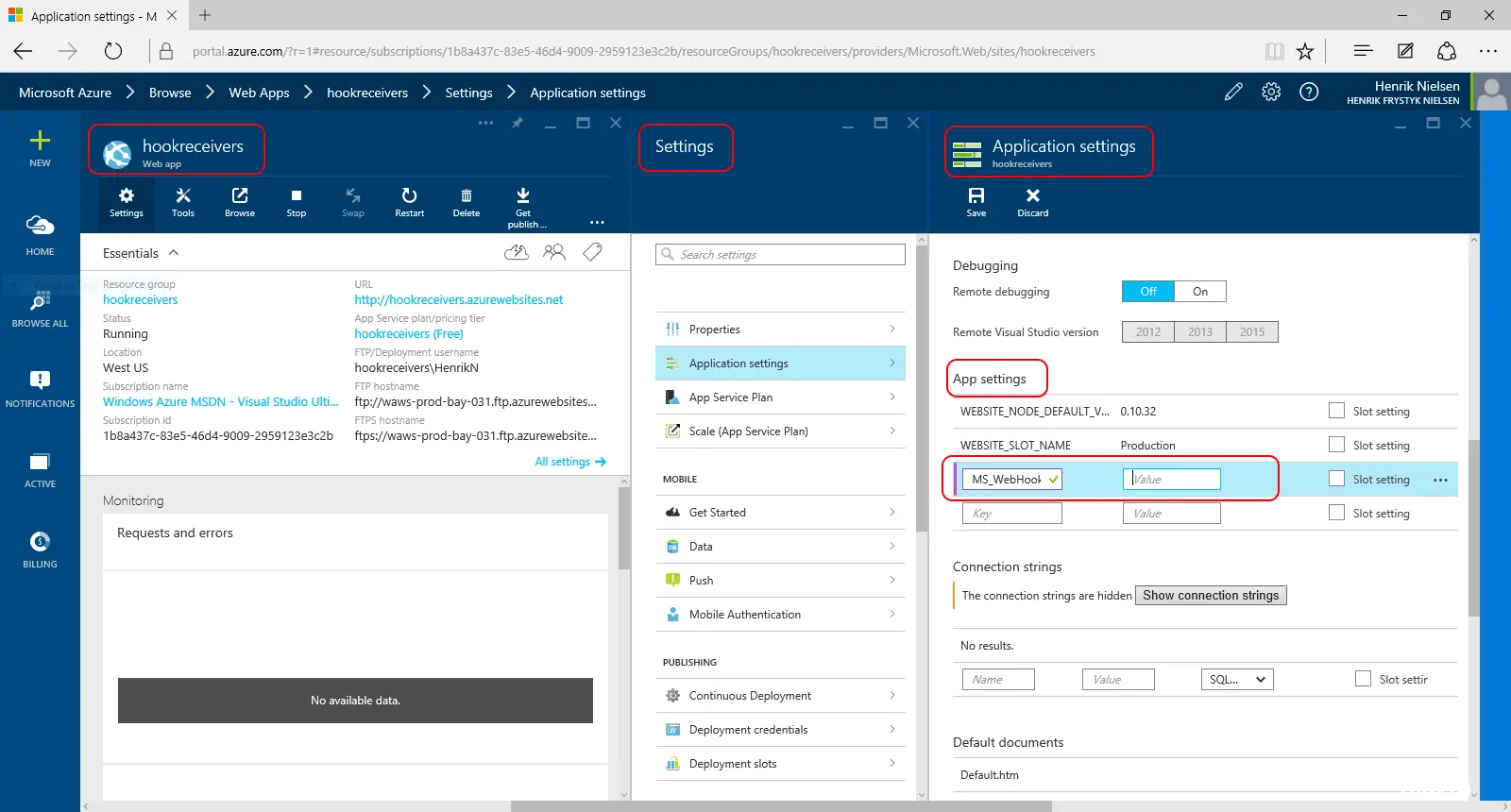The image size is (1511, 812).
Task: Check Slot setting for the MS_WebHook row
Action: (x=1336, y=479)
